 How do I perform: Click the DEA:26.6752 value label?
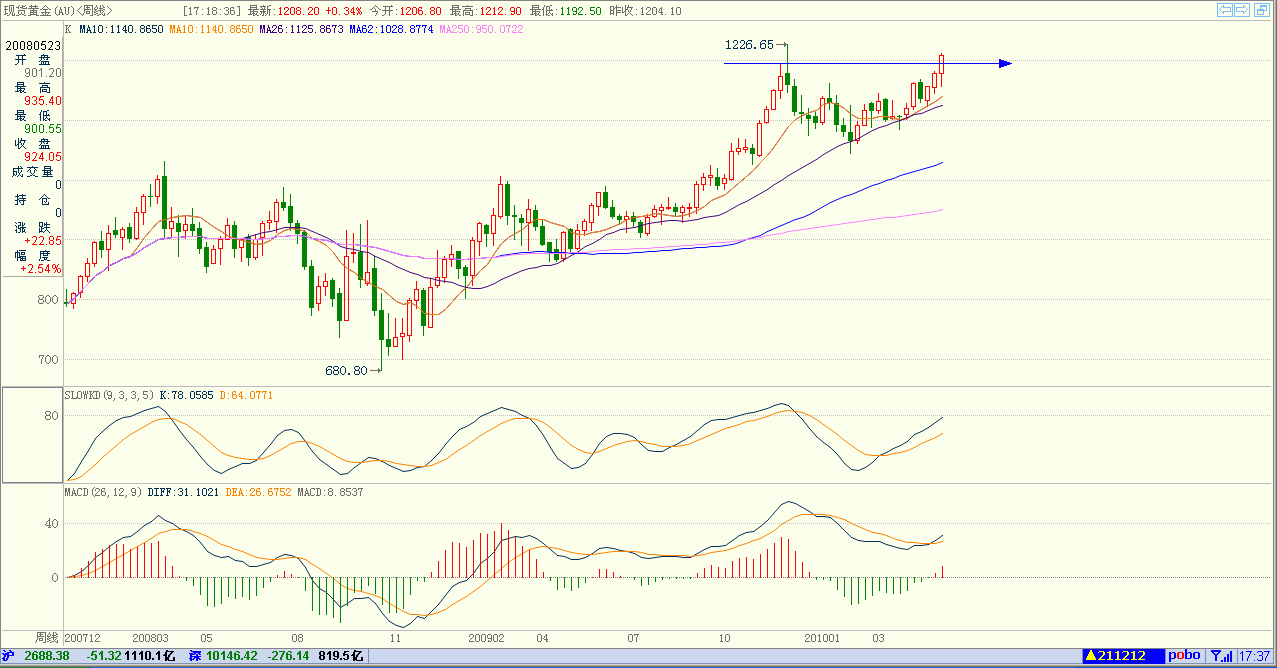[258, 492]
